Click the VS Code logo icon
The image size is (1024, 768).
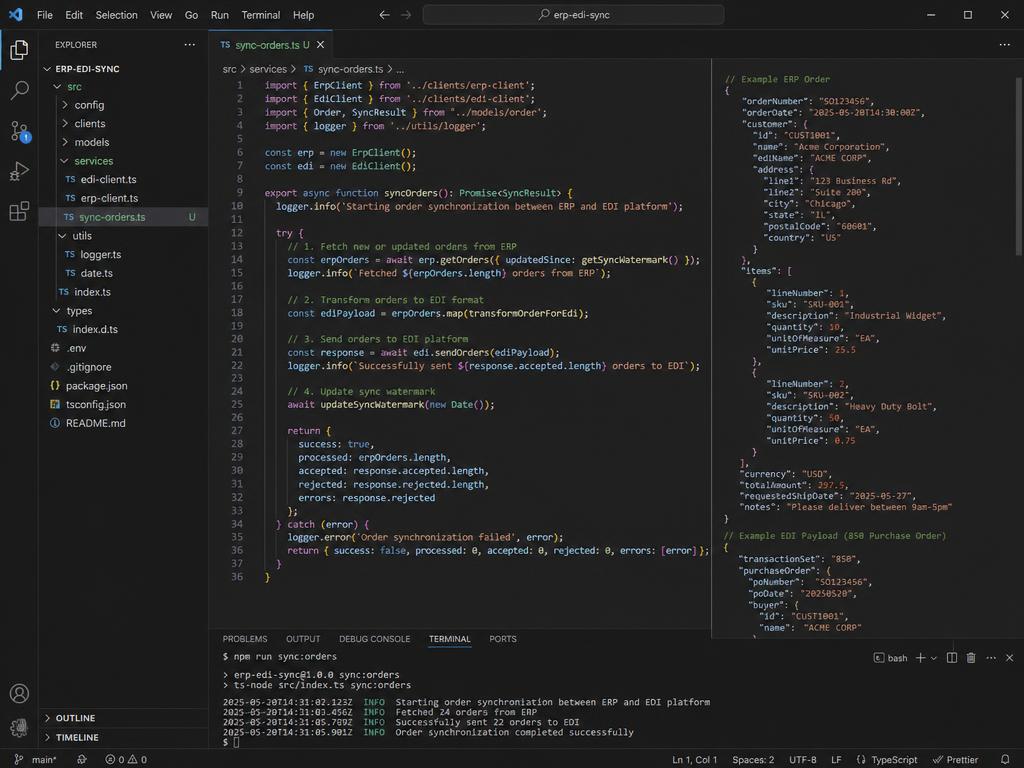click(x=15, y=14)
